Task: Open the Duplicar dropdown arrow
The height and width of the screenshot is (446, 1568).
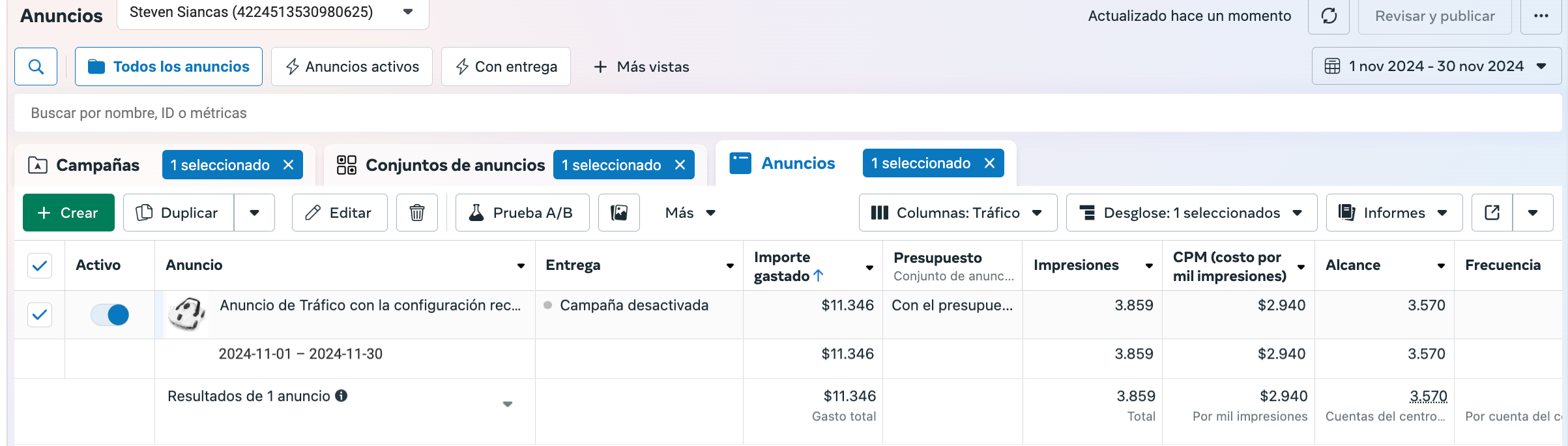Action: point(255,213)
